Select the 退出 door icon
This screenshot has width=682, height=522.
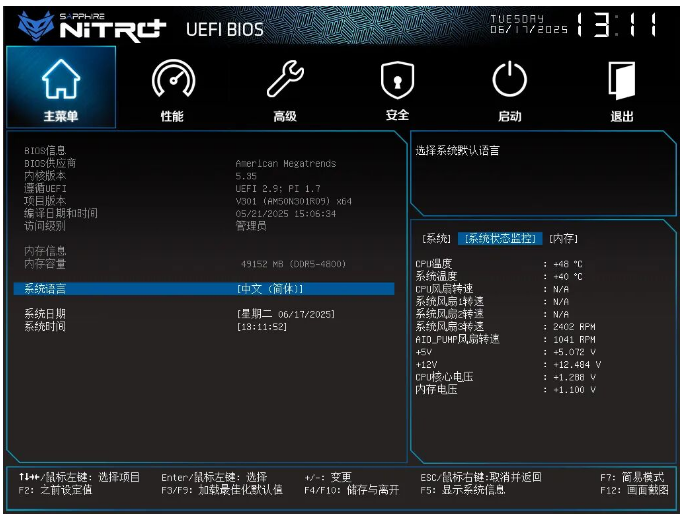(x=622, y=79)
